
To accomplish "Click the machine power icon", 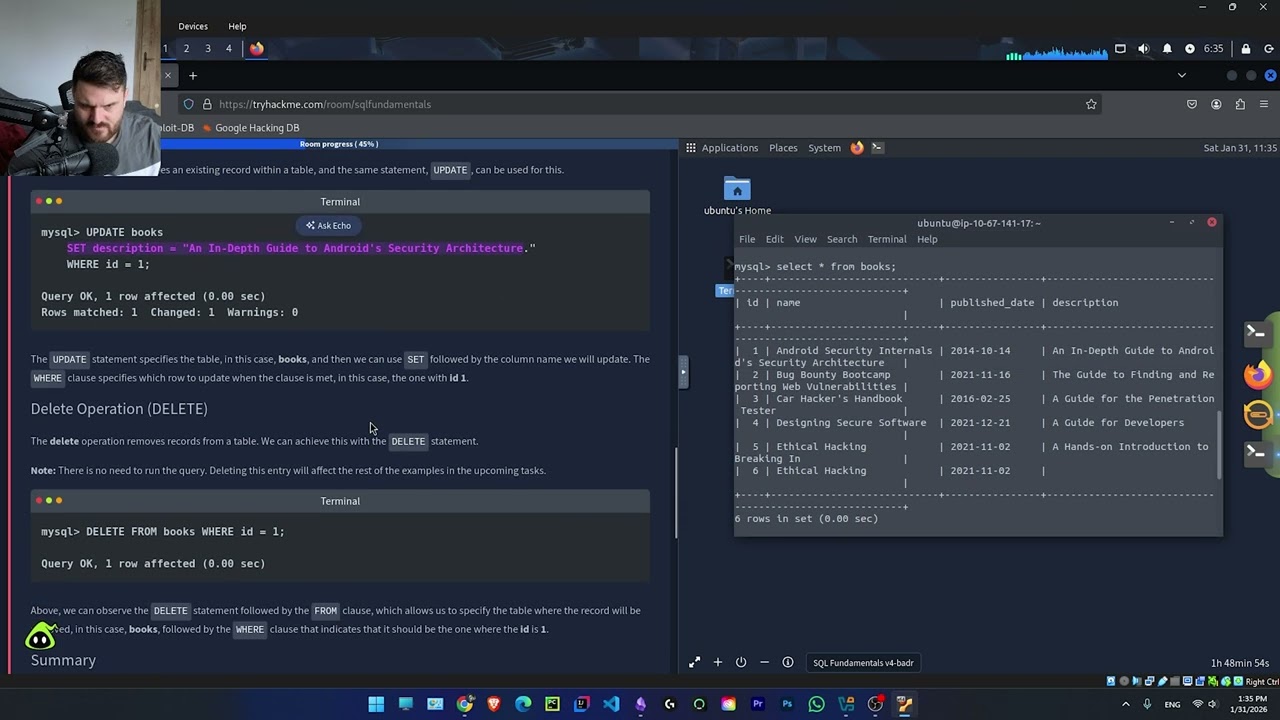I will (741, 662).
